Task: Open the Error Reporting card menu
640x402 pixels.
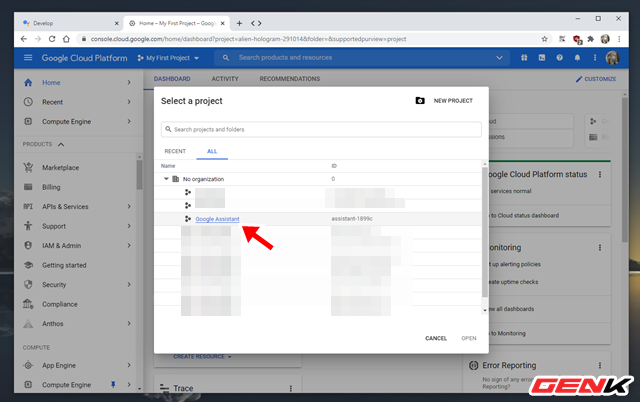Action: 600,365
